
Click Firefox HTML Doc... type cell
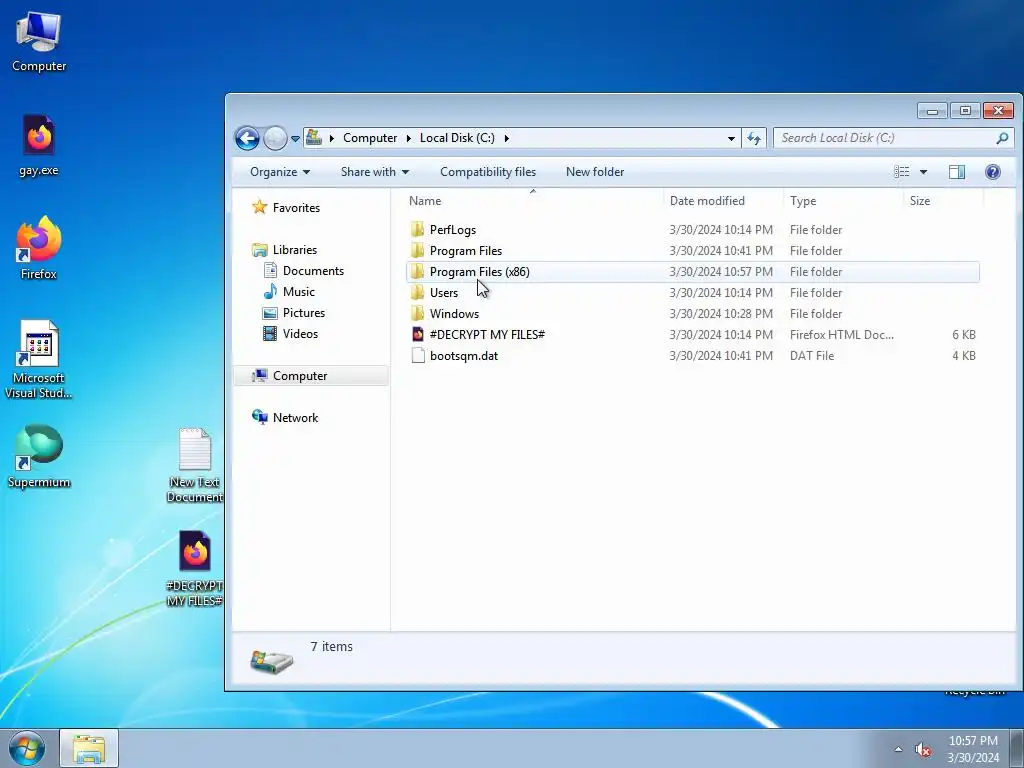click(x=842, y=334)
